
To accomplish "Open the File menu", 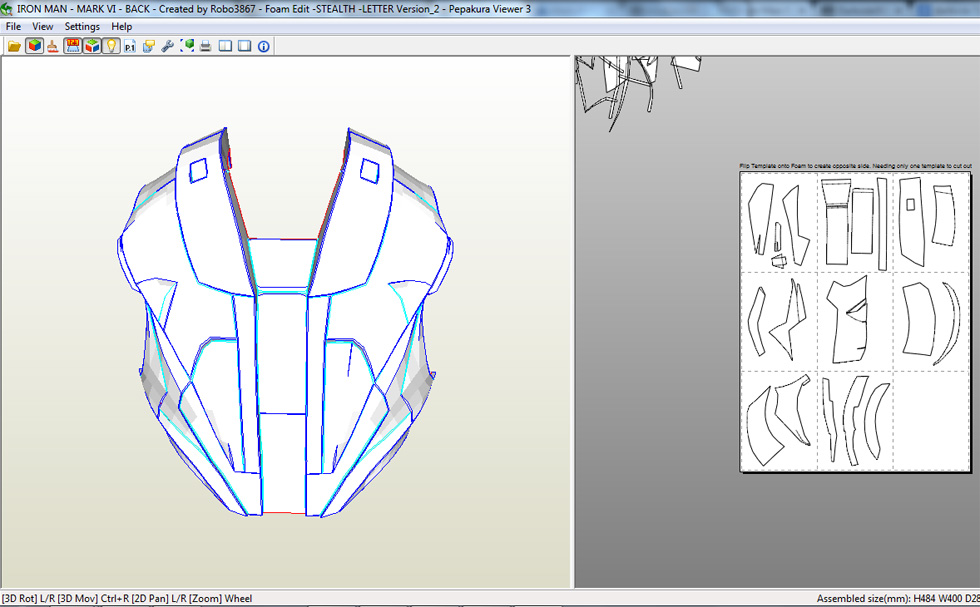I will [13, 26].
